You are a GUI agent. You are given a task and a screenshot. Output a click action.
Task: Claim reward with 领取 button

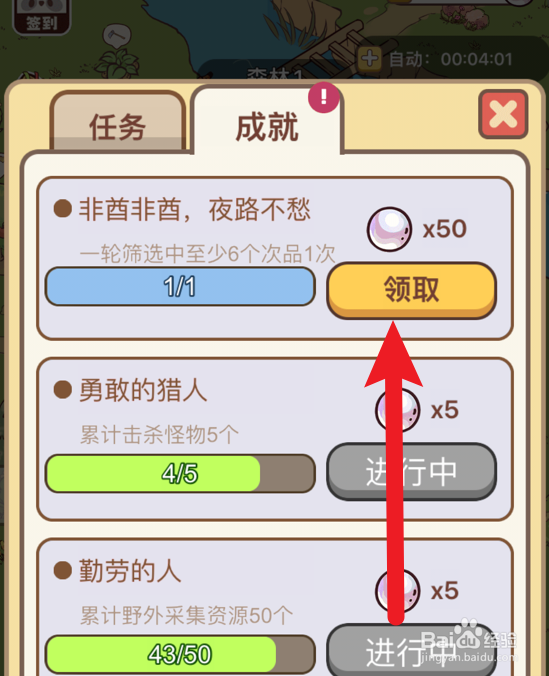(x=411, y=290)
